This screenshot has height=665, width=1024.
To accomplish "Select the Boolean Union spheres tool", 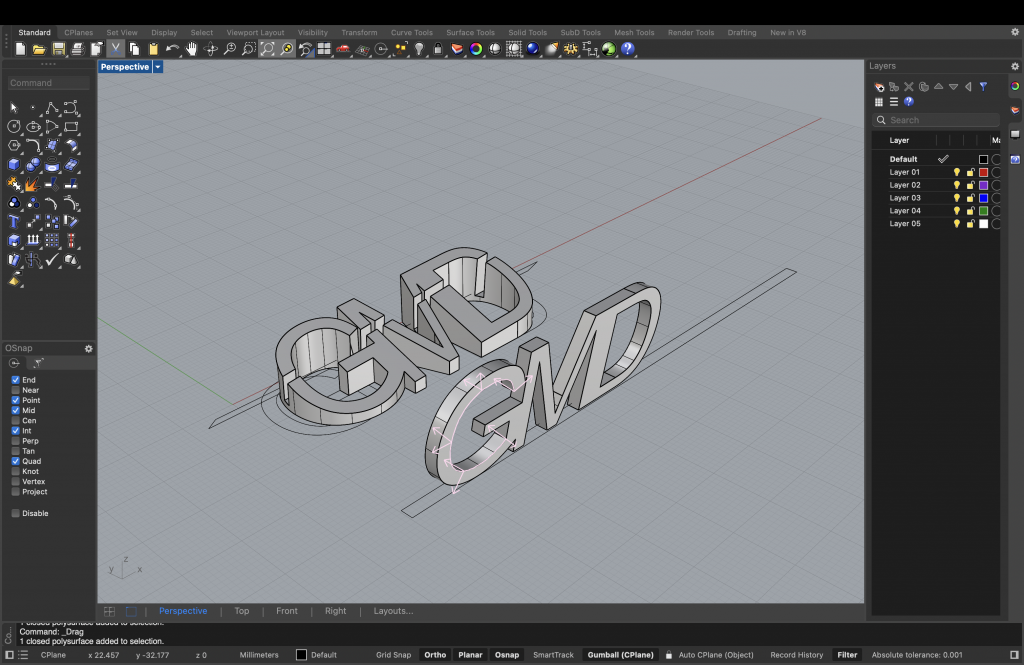I will point(33,165).
